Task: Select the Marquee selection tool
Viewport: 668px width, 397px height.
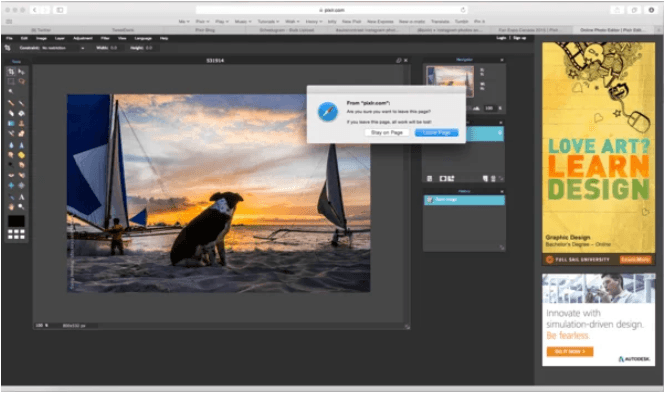Action: click(11, 81)
